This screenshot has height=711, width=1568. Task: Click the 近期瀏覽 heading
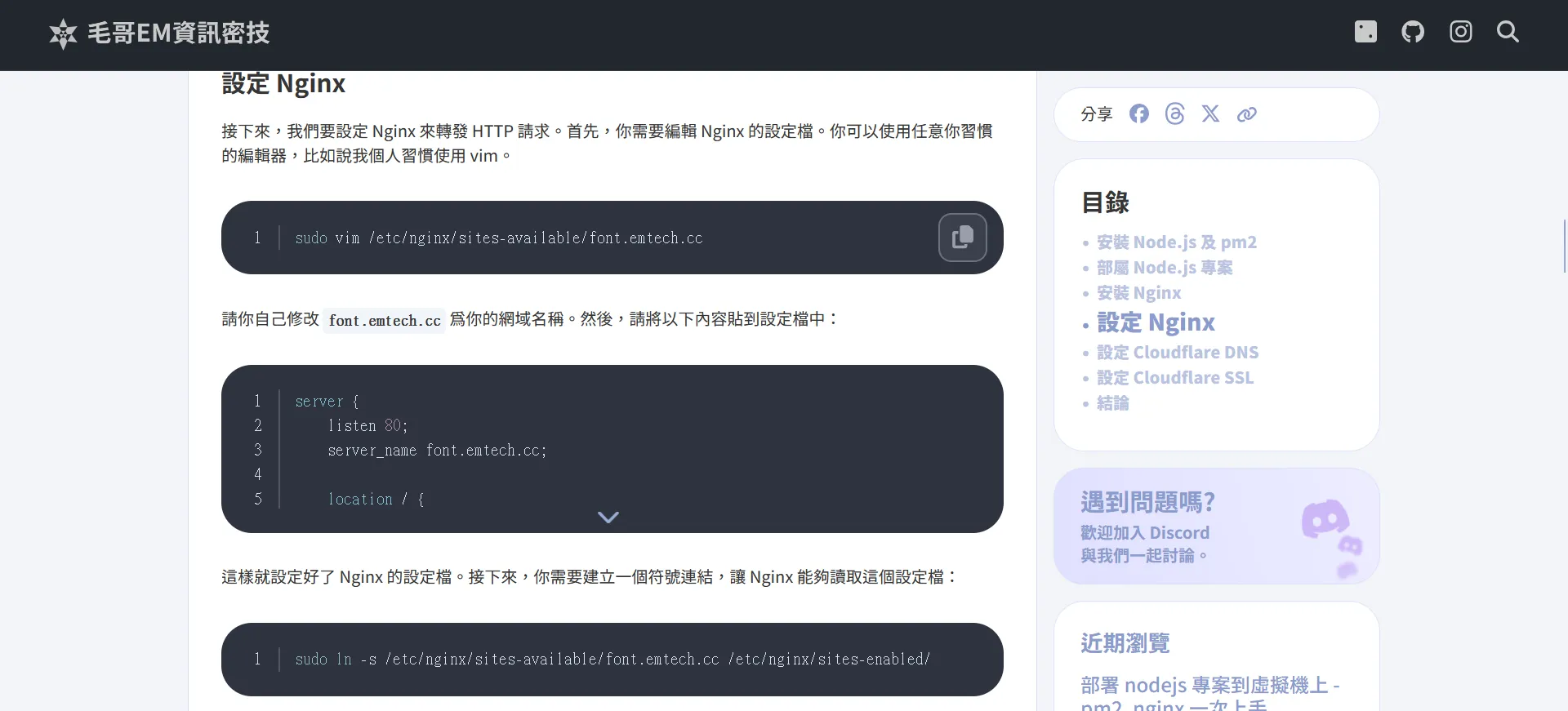[x=1125, y=643]
